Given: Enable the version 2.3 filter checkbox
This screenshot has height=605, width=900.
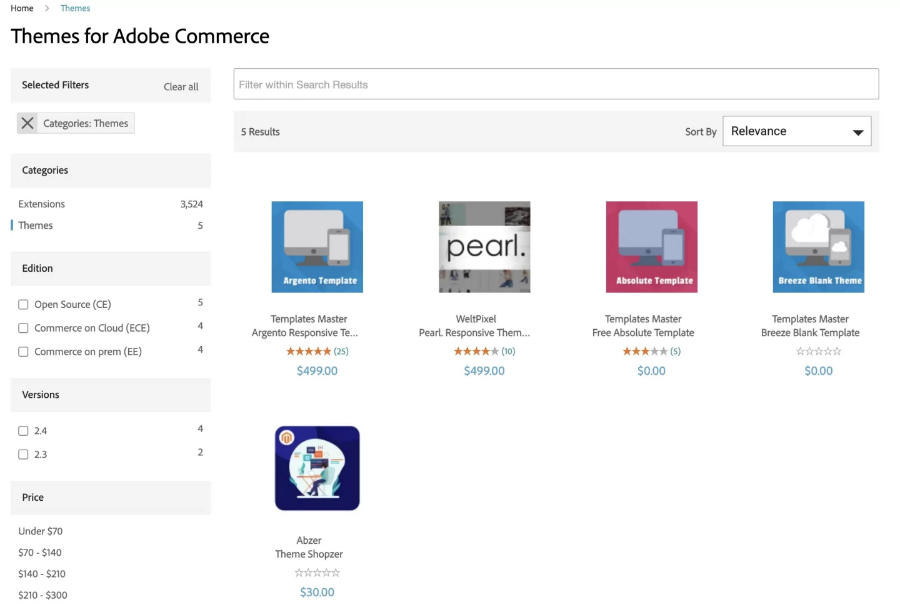Looking at the screenshot, I should pos(23,454).
